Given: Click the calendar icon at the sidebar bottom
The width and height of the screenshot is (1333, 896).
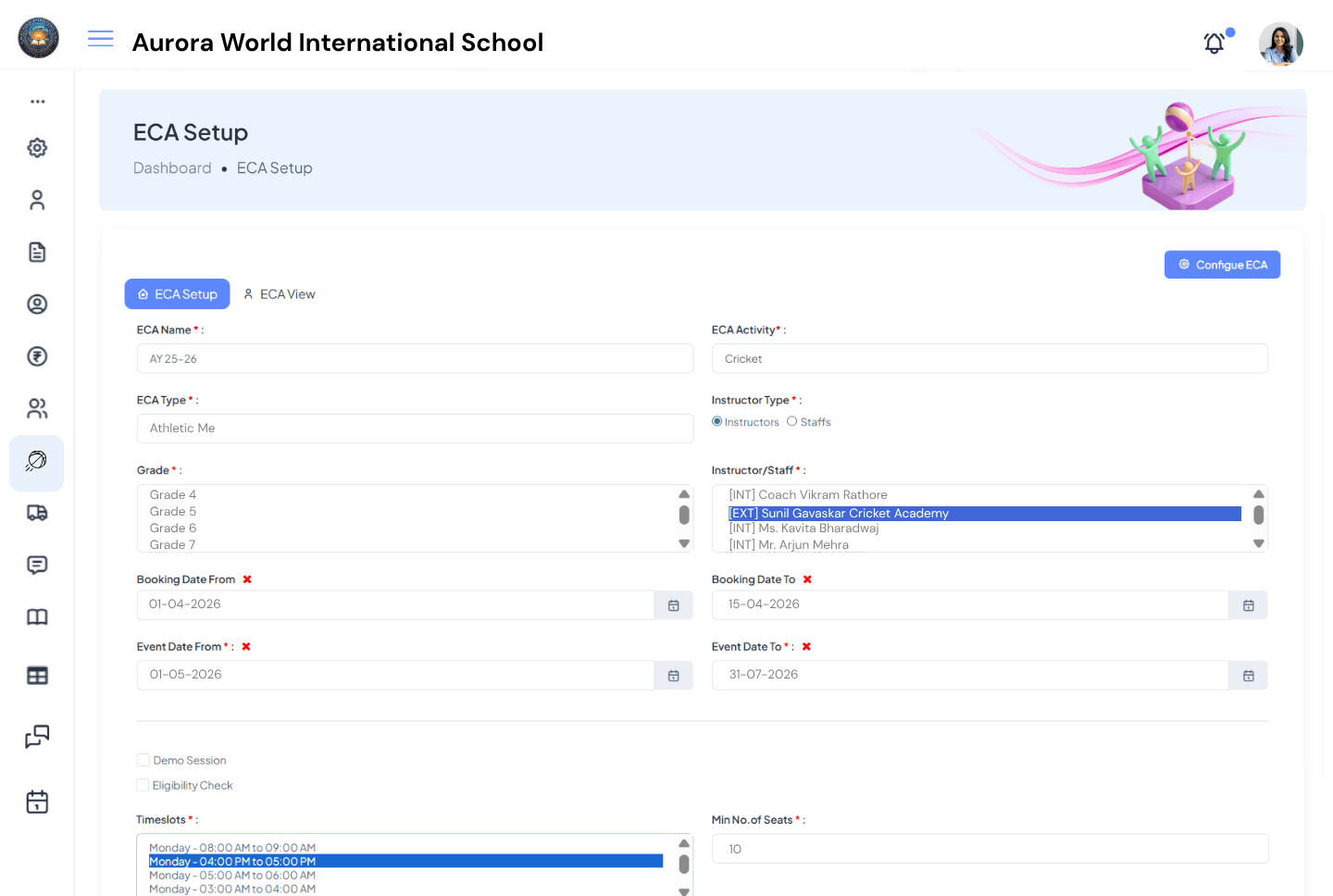Looking at the screenshot, I should 37,802.
